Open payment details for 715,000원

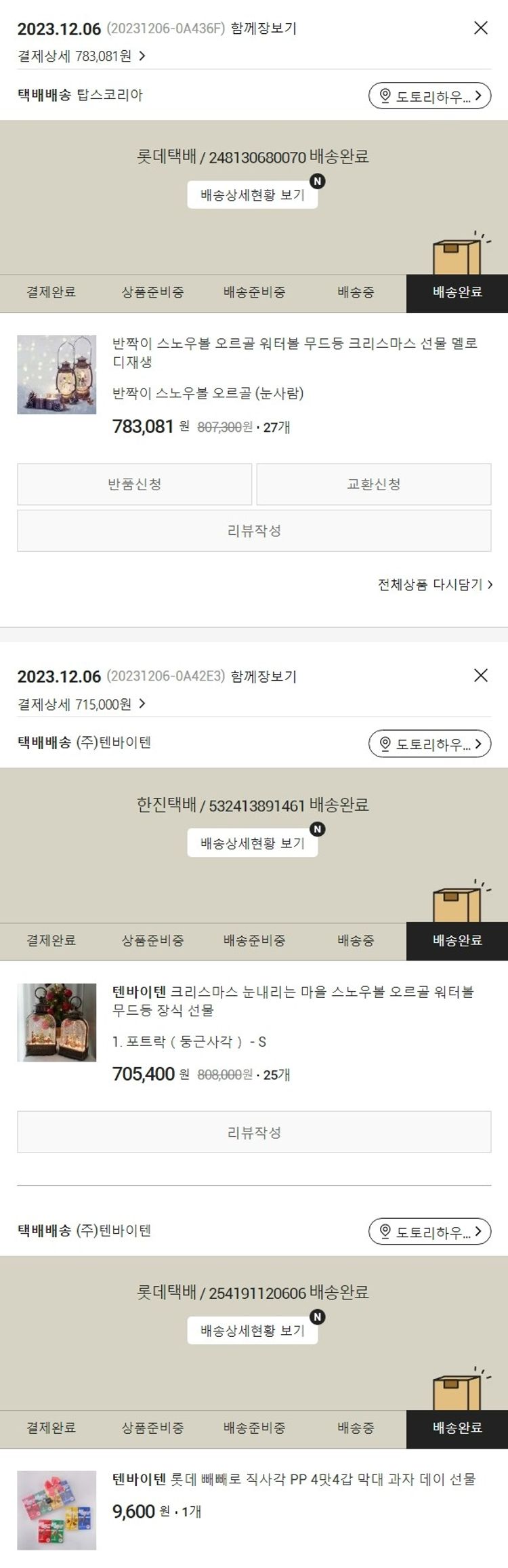click(x=81, y=704)
